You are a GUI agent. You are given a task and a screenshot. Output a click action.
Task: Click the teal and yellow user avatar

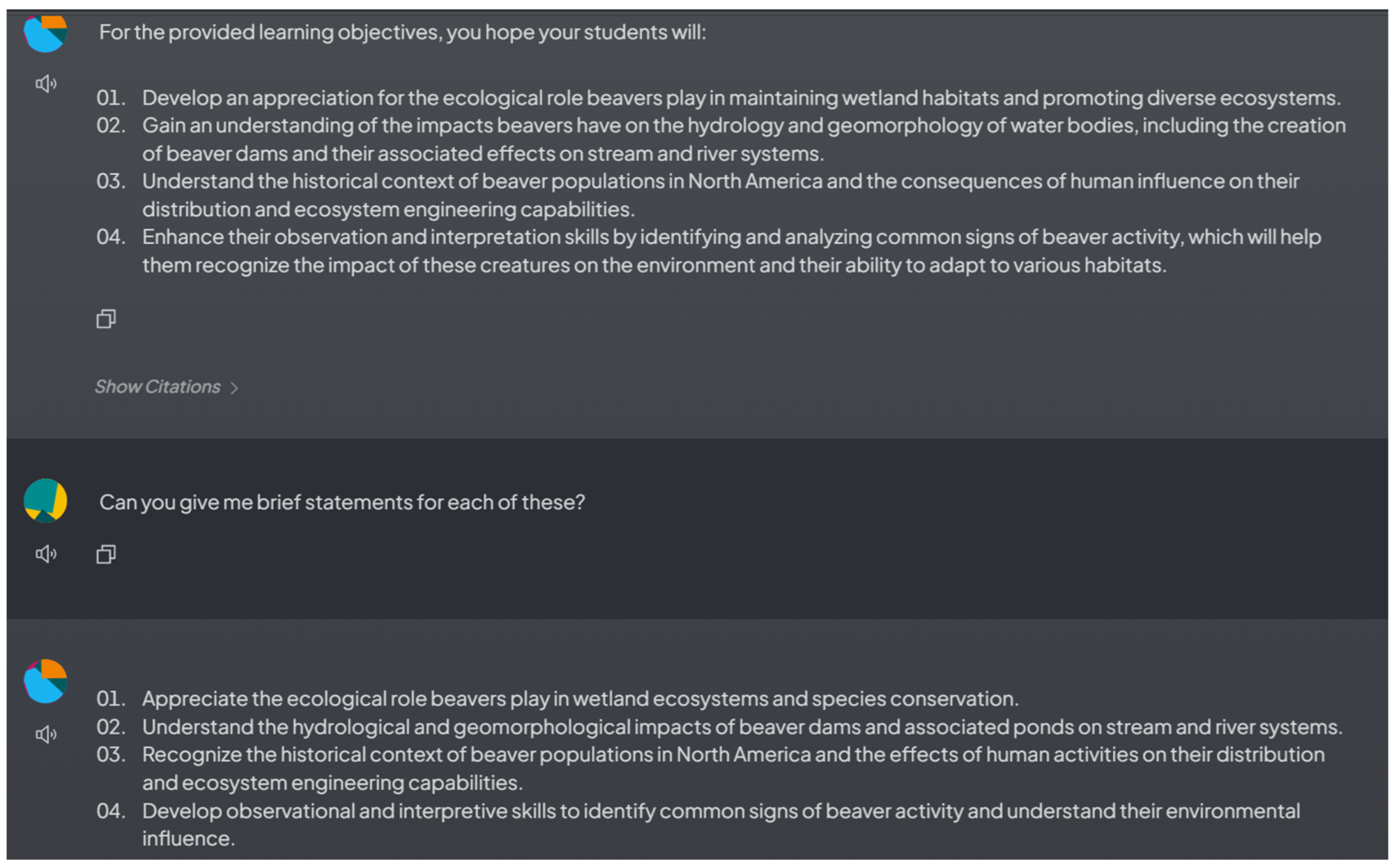pos(45,500)
